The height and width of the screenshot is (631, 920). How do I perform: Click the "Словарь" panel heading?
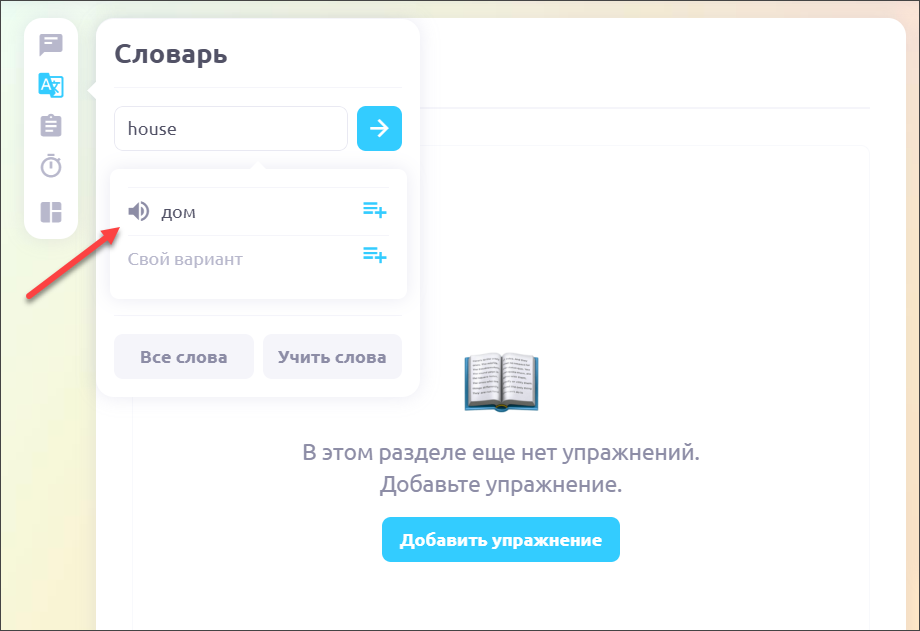[x=171, y=54]
